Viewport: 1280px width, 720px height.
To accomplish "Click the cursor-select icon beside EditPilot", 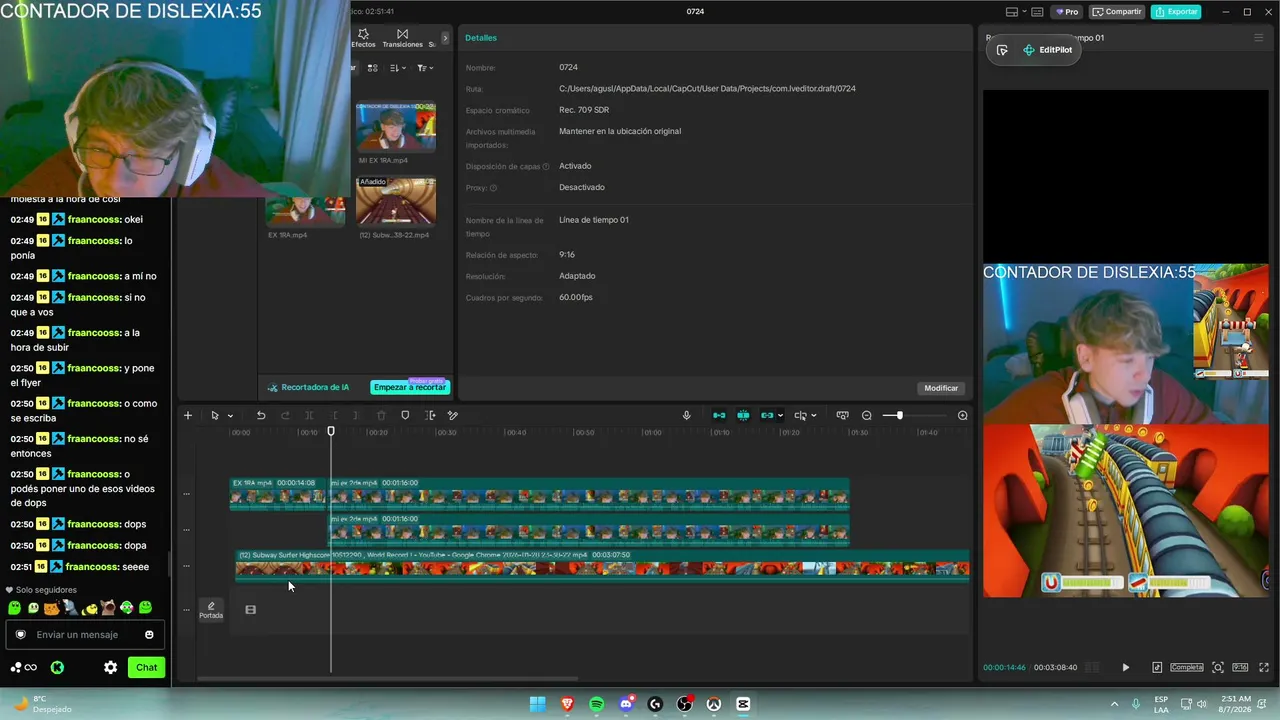I will (x=1002, y=50).
